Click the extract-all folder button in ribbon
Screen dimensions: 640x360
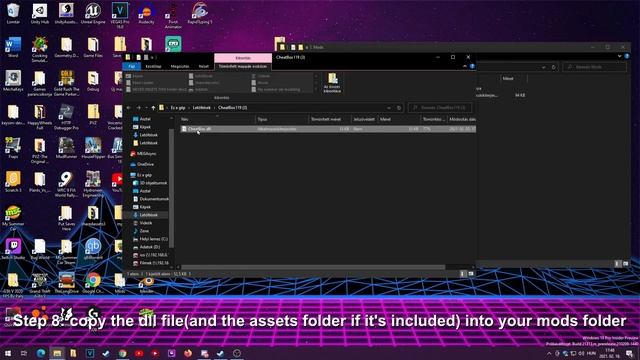tap(332, 83)
